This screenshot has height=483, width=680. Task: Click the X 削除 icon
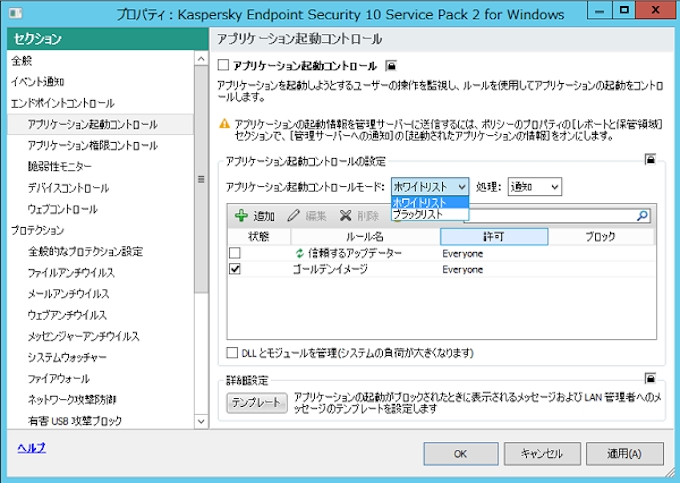345,215
